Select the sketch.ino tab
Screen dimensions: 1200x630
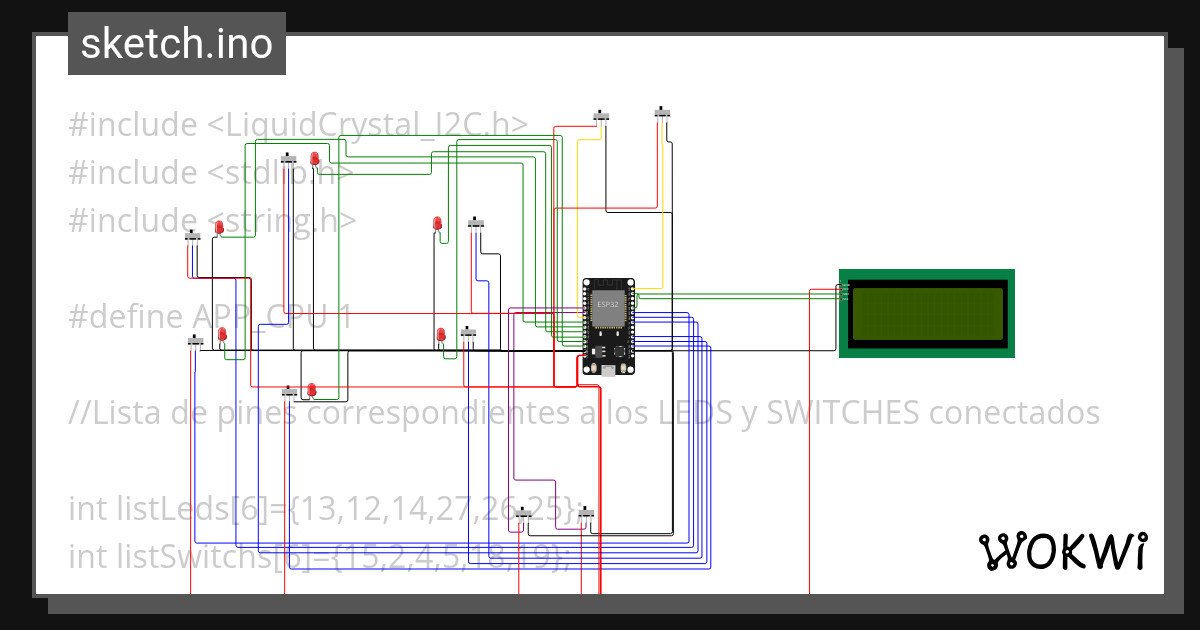[176, 42]
